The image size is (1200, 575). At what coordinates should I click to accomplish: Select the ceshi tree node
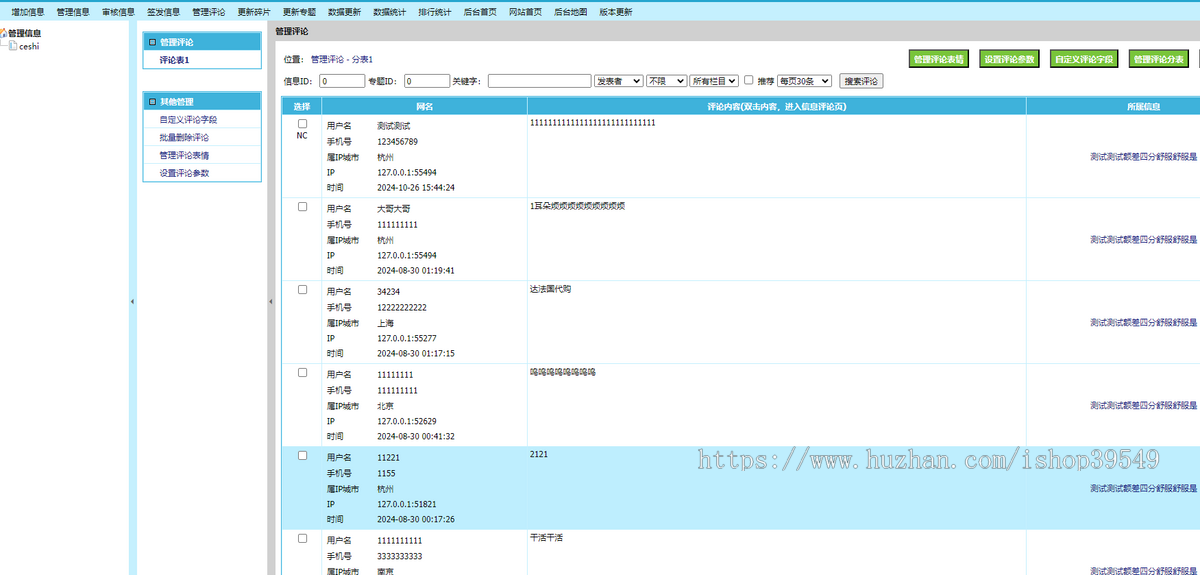click(29, 46)
